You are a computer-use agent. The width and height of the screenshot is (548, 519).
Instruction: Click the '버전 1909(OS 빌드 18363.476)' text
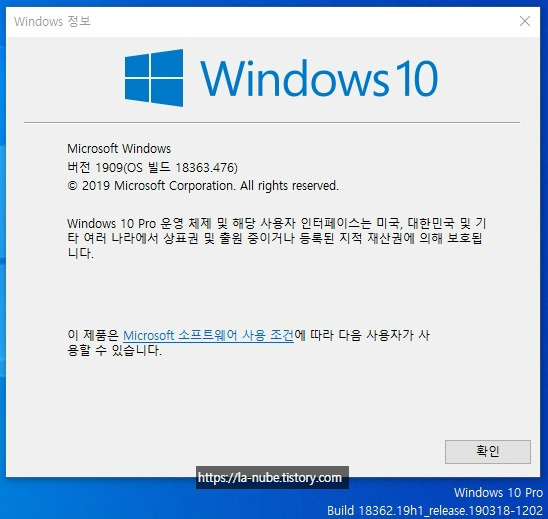point(152,167)
